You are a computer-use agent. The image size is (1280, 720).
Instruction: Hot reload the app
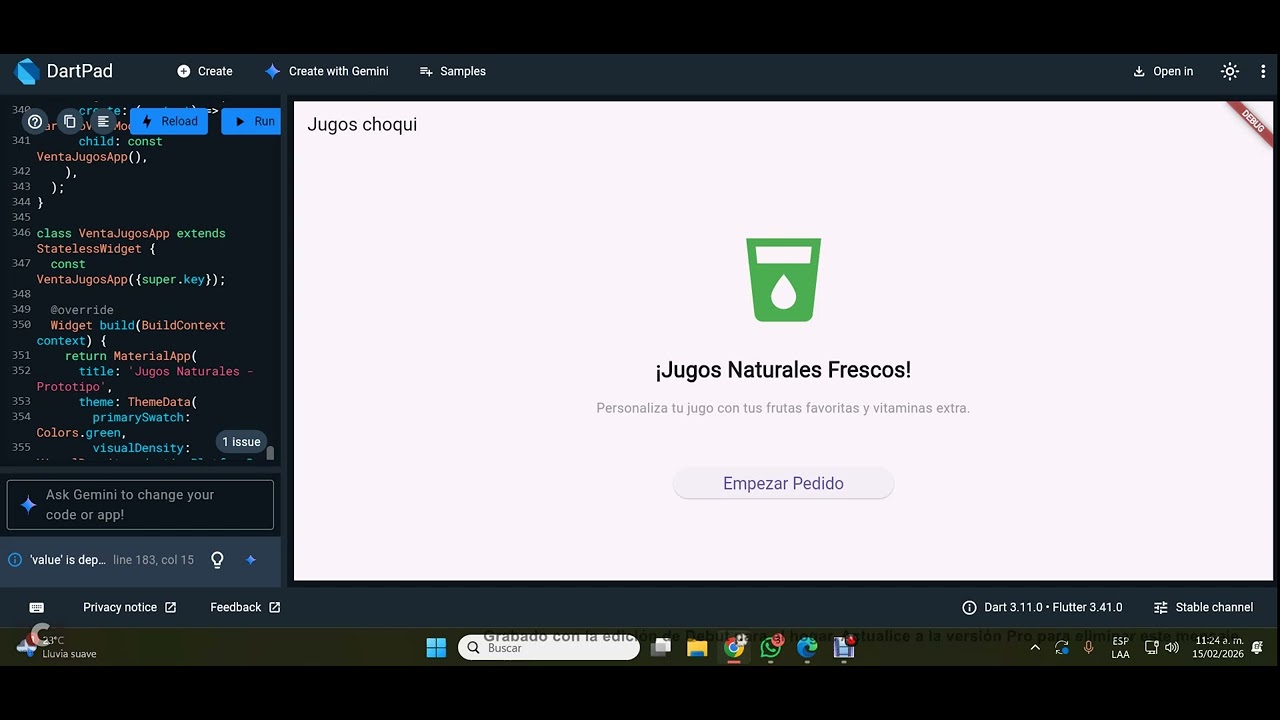(169, 121)
